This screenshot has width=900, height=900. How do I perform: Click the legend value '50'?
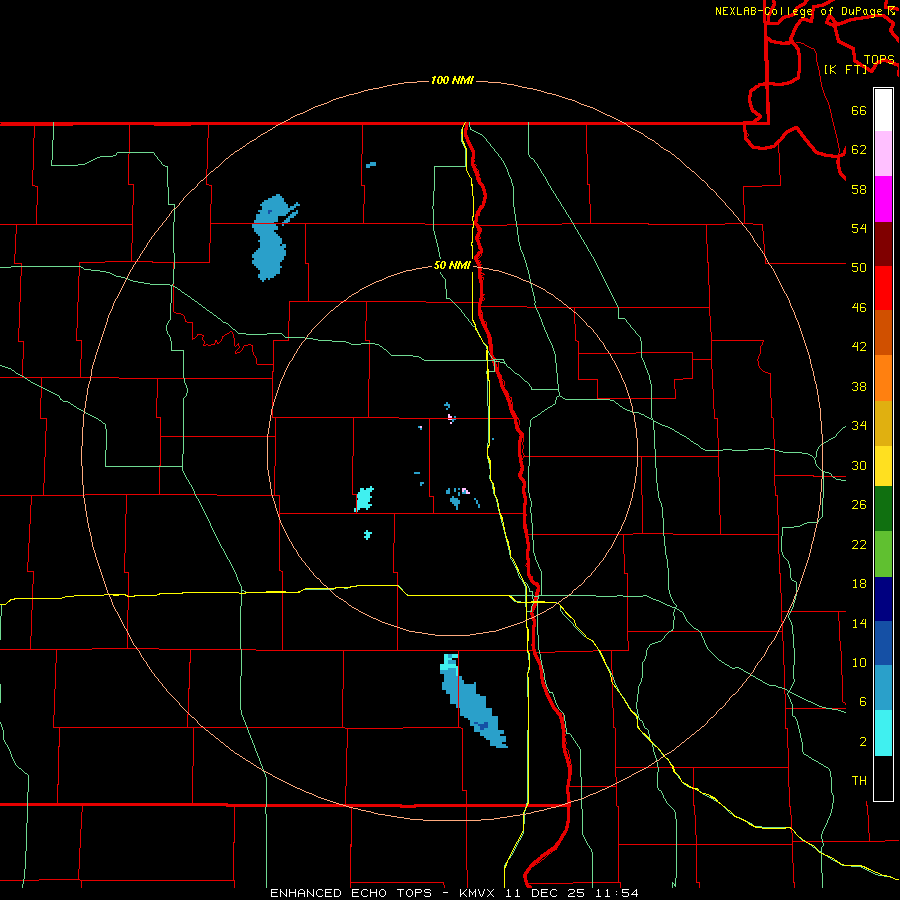tap(859, 267)
